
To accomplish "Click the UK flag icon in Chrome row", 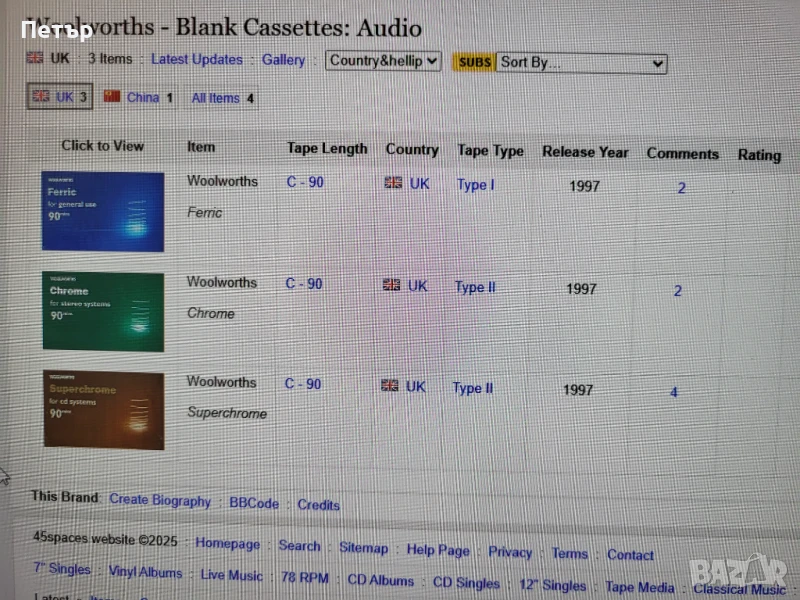I will coord(392,285).
